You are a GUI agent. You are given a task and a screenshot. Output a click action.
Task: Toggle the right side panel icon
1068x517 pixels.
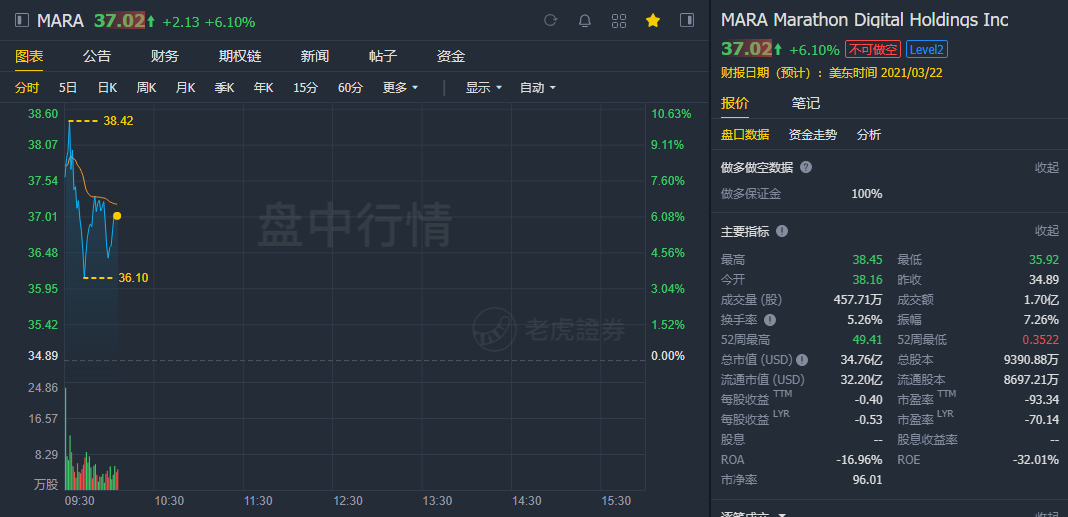(687, 20)
